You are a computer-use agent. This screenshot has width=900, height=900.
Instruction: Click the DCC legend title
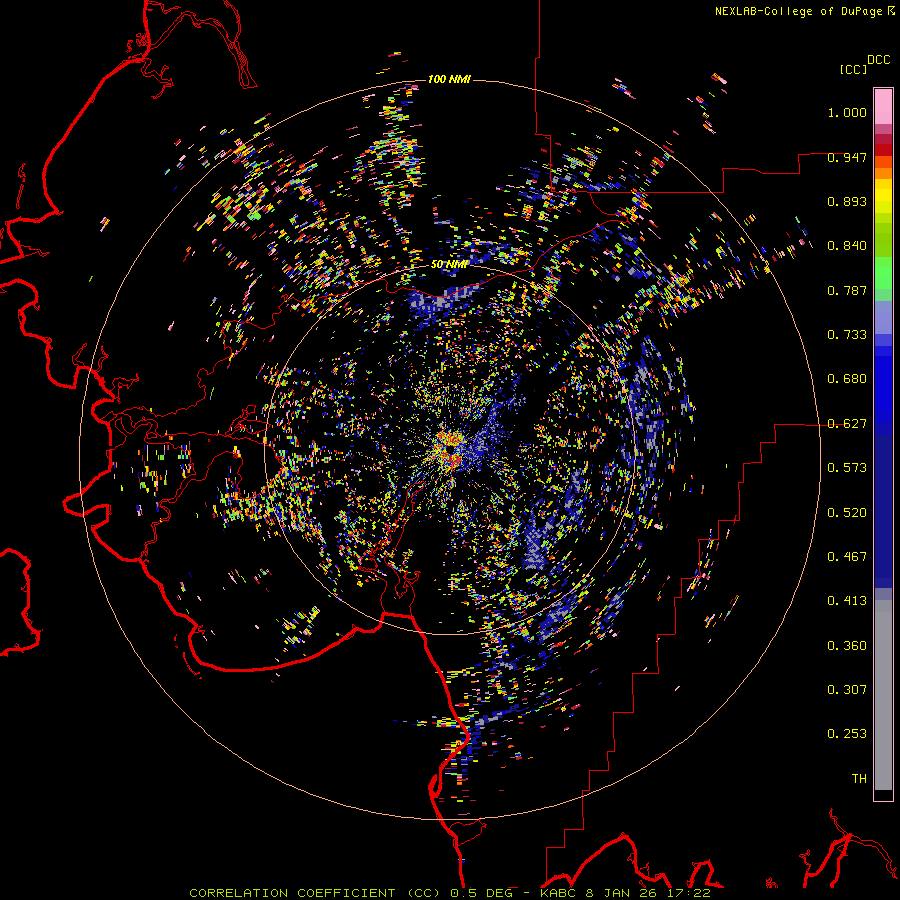[878, 60]
